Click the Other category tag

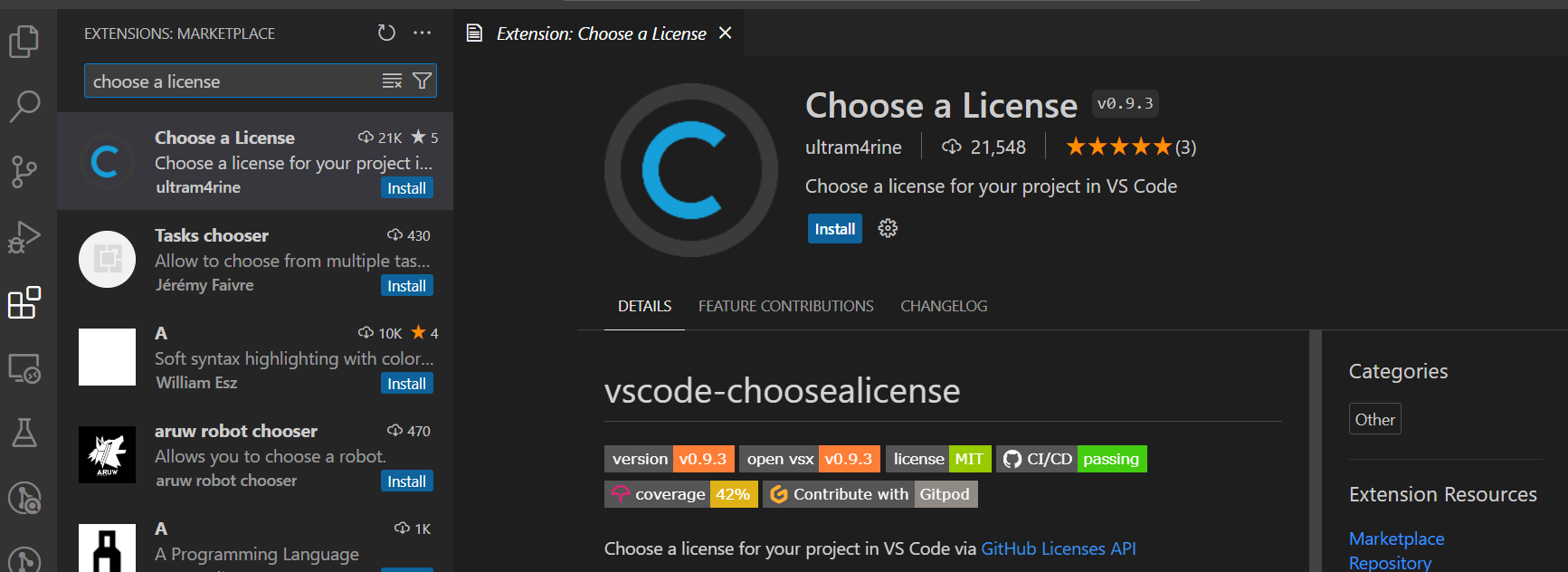tap(1374, 419)
